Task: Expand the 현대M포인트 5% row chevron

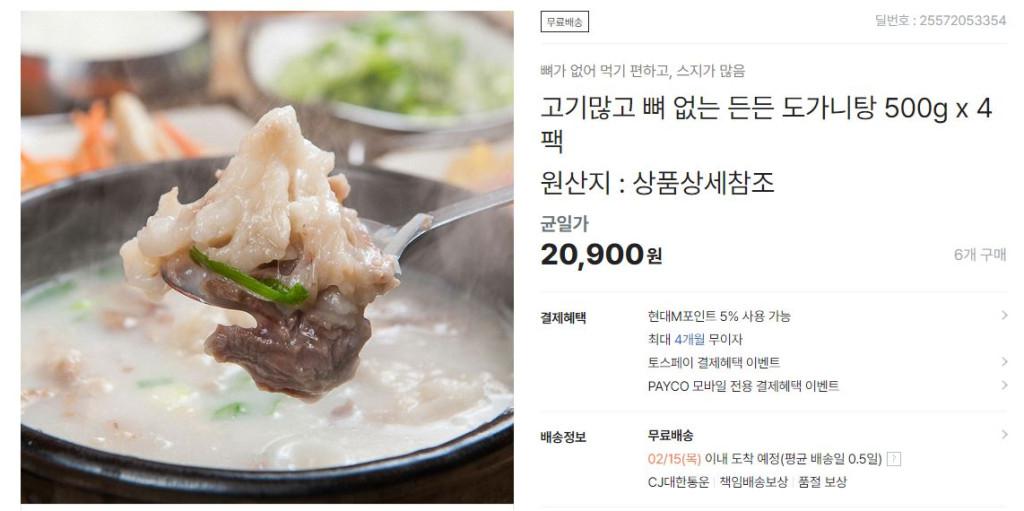Action: point(1004,316)
